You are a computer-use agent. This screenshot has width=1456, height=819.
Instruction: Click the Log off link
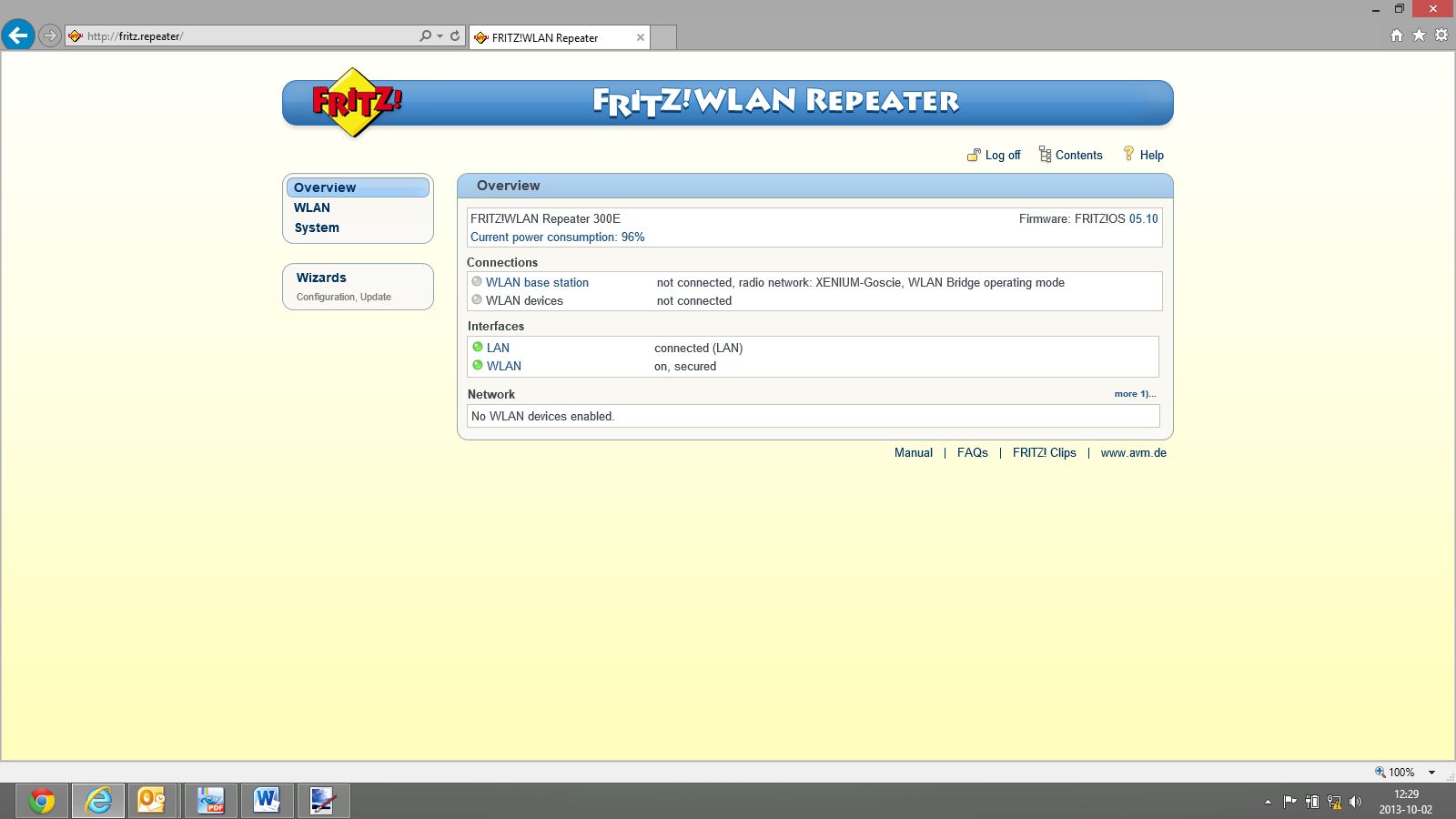coord(1003,155)
